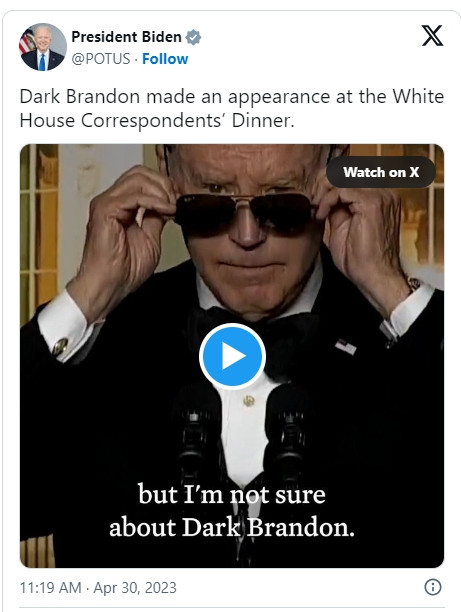The height and width of the screenshot is (612, 461).
Task: Click the blue verified badge beside President Biden
Action: click(x=193, y=37)
